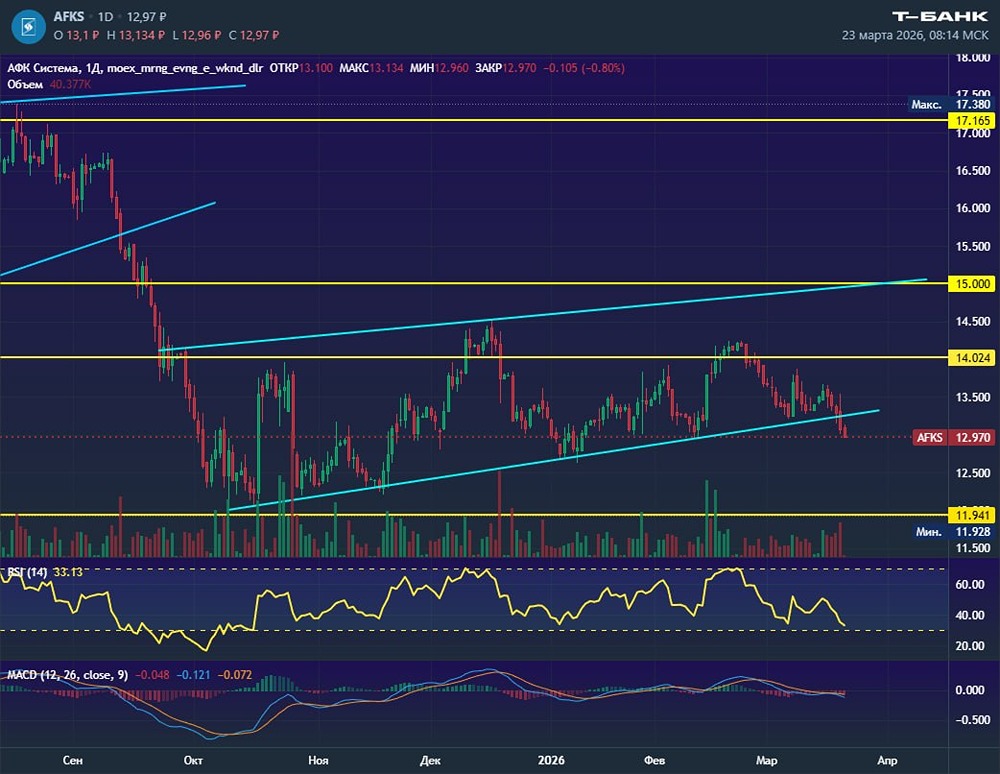
Task: Click the yellow 11.941 price level tag
Action: 973,515
